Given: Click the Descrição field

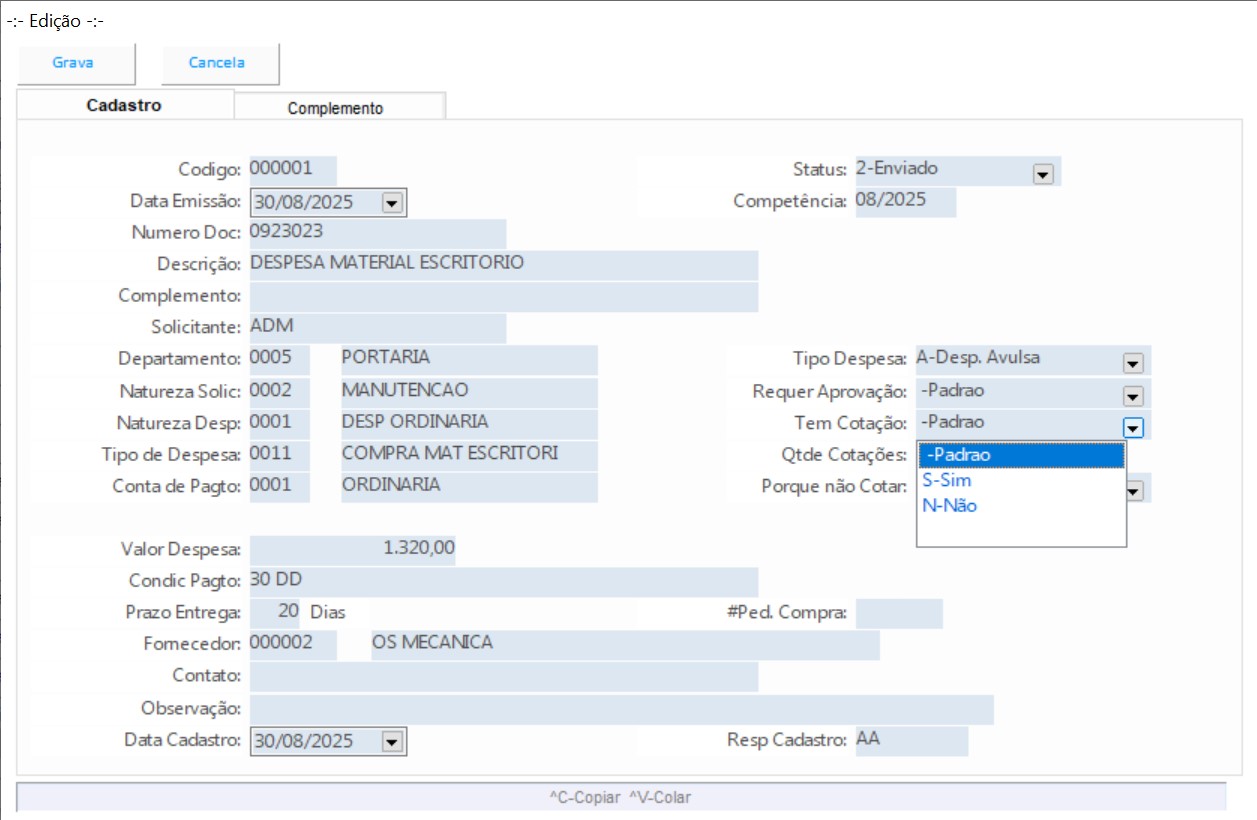Looking at the screenshot, I should tap(502, 265).
